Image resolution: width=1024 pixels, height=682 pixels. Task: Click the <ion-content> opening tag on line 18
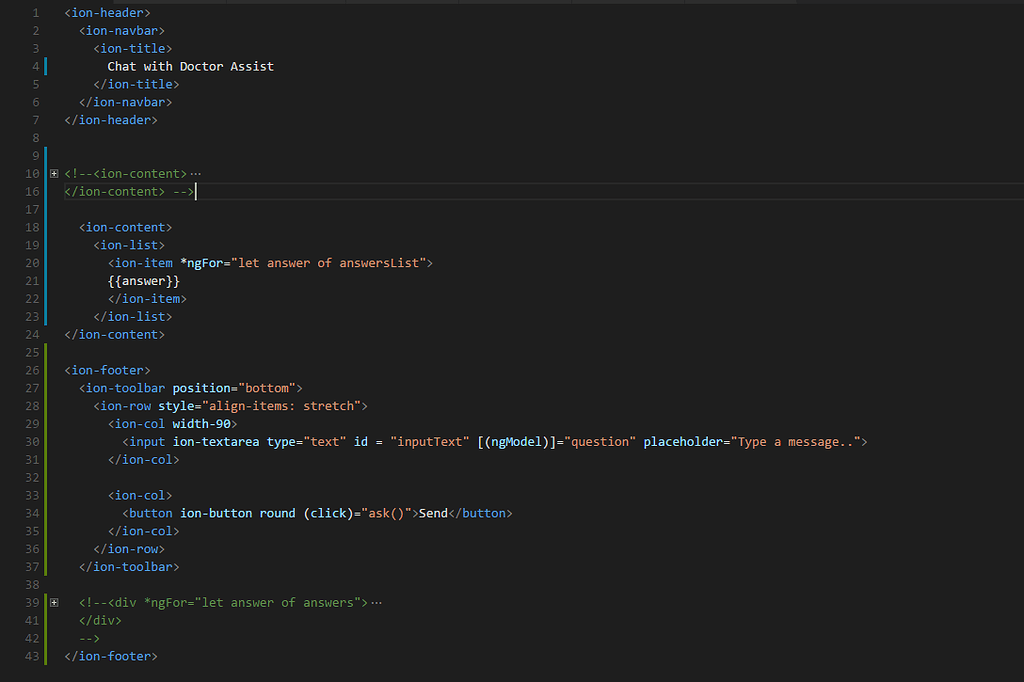click(125, 227)
